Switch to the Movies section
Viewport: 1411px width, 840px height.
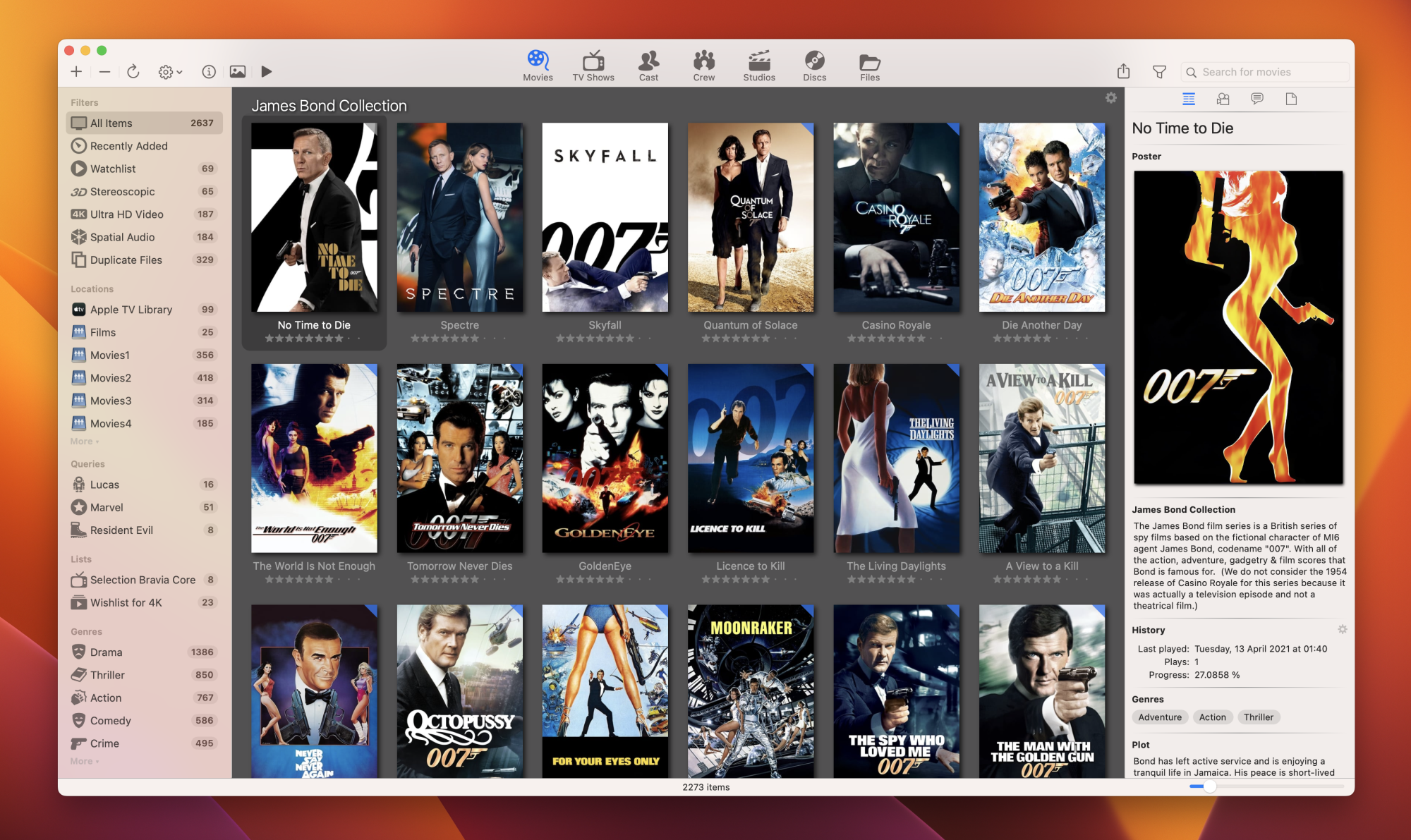[x=538, y=66]
